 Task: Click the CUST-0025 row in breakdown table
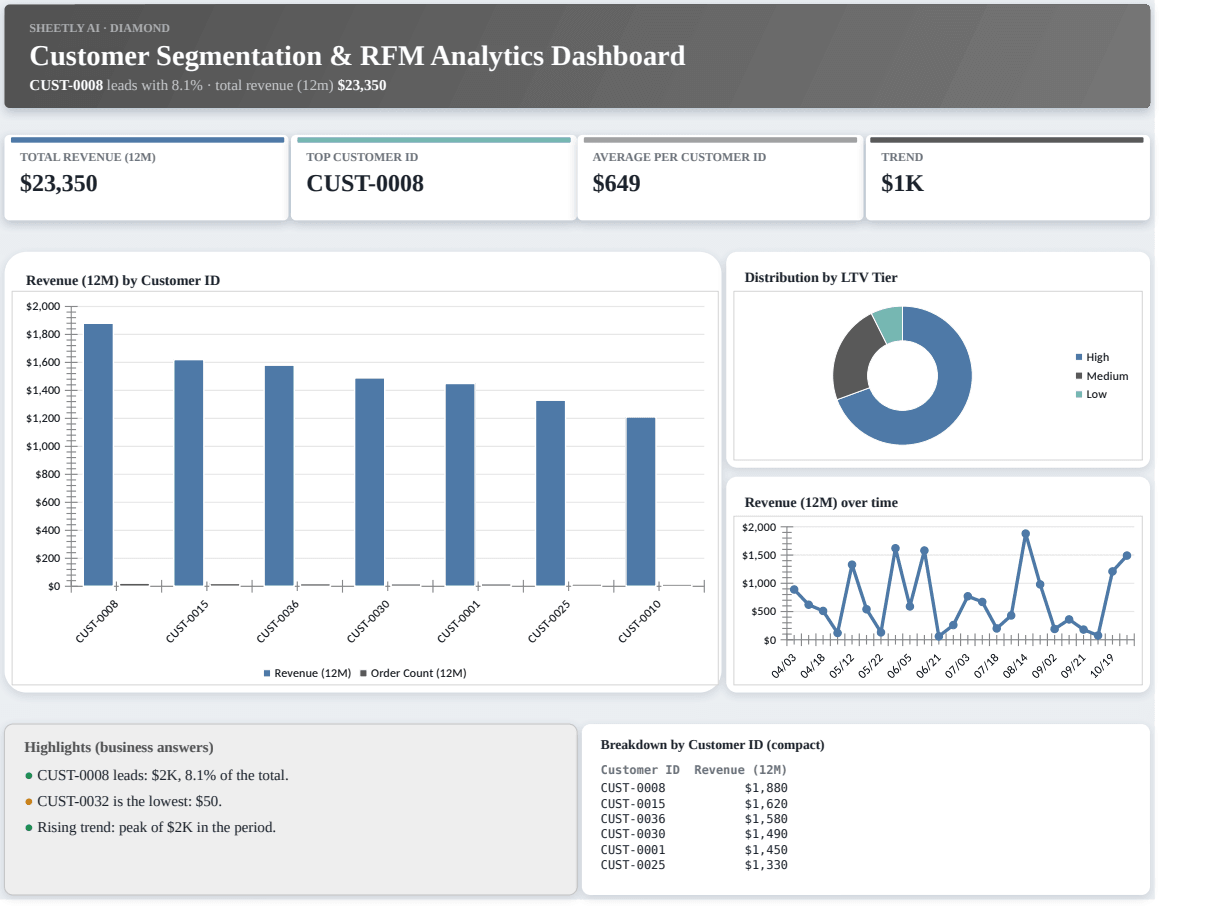(694, 865)
